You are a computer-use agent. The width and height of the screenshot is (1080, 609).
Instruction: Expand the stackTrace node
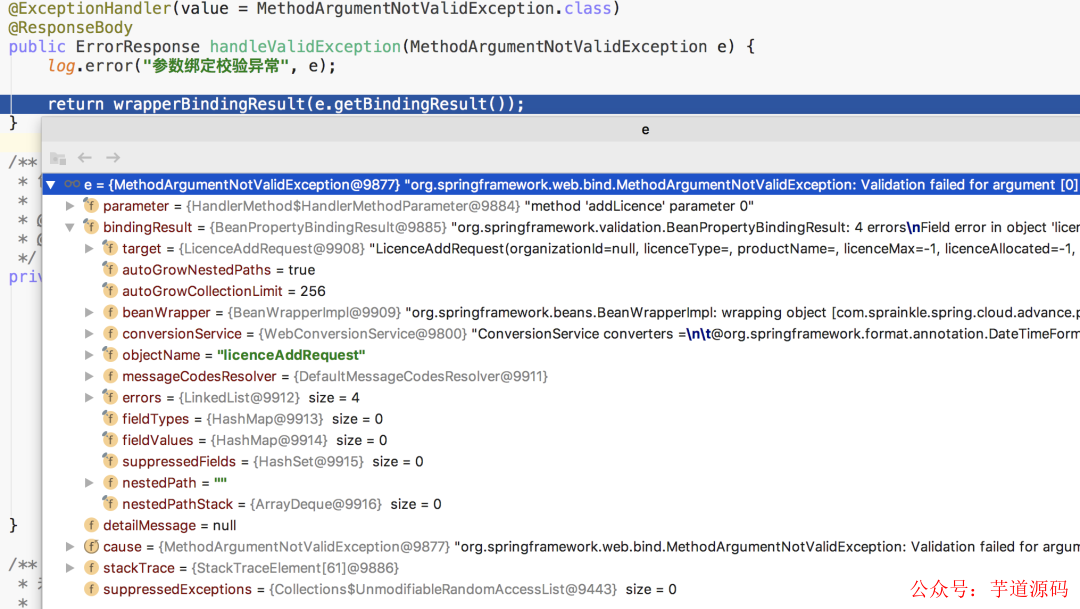(x=70, y=568)
